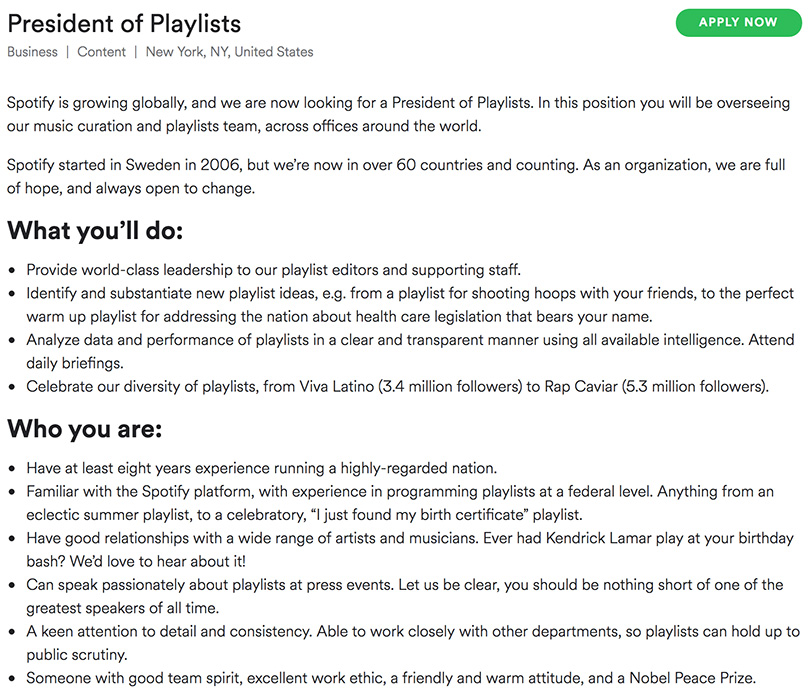Viewport: 810px width, 689px height.
Task: Click the eight years experience bullet
Action: pyautogui.click(x=262, y=468)
